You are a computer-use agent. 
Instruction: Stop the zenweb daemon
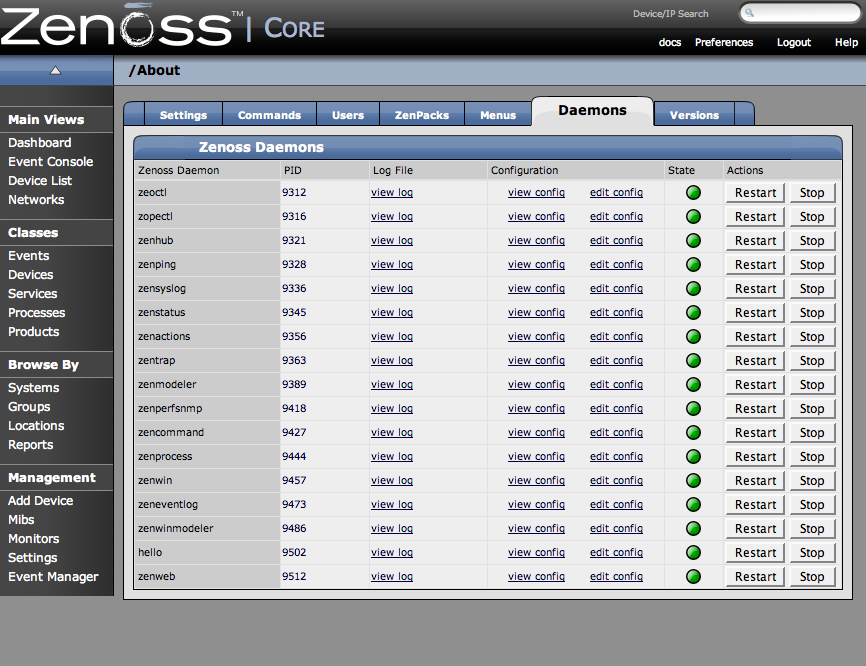point(812,577)
